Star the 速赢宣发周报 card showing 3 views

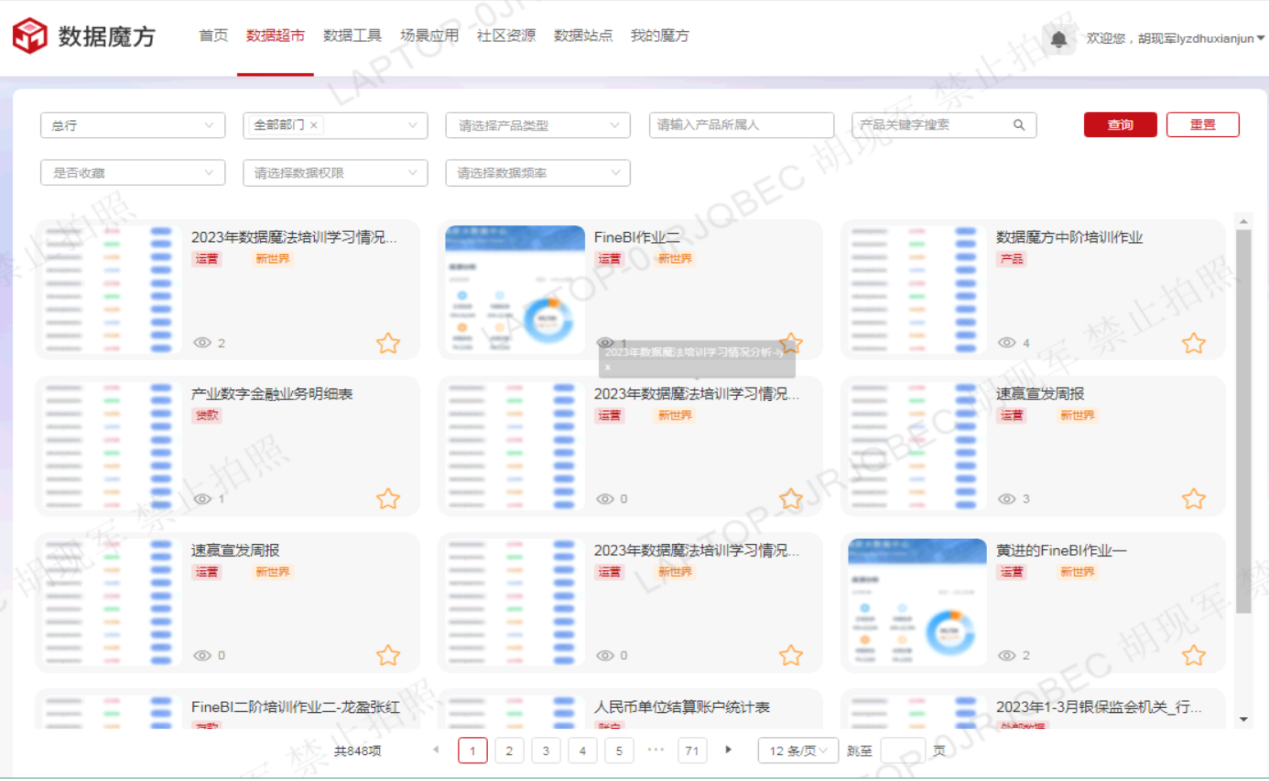[1193, 499]
